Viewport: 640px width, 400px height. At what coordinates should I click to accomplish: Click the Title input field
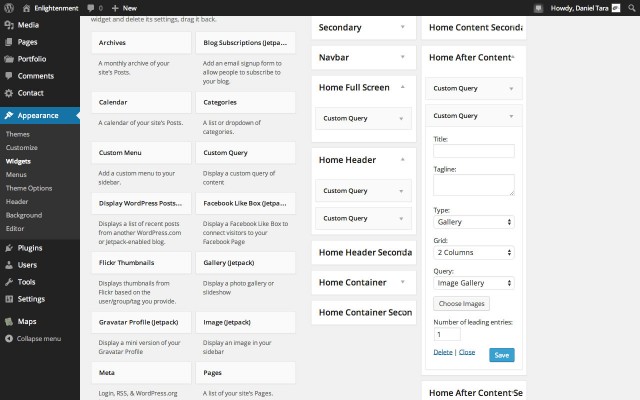coord(474,151)
